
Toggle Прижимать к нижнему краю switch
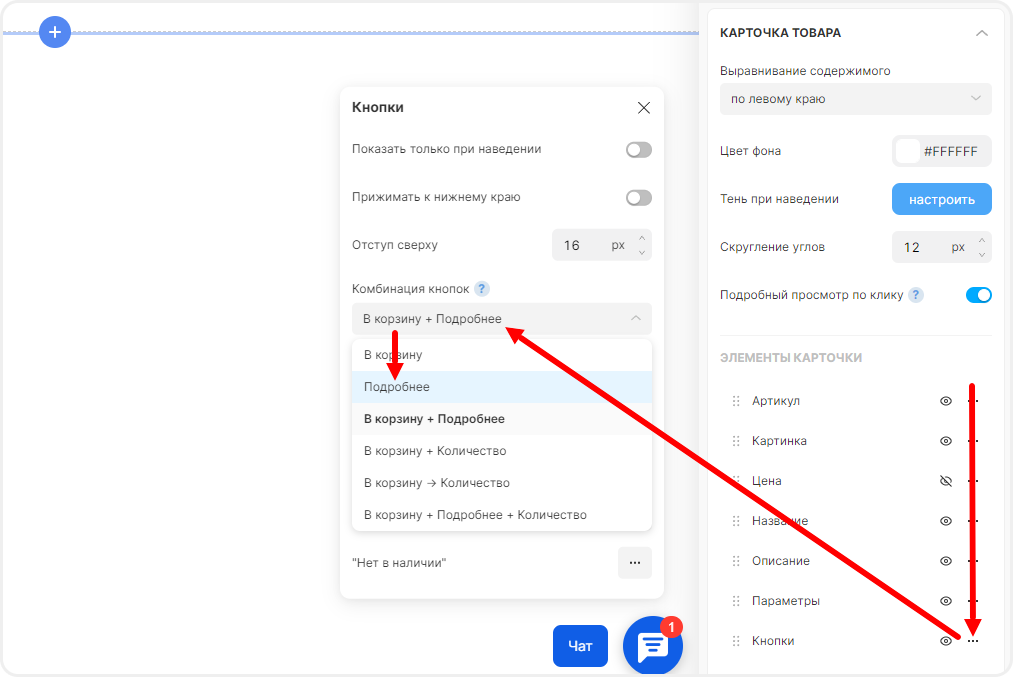(638, 198)
